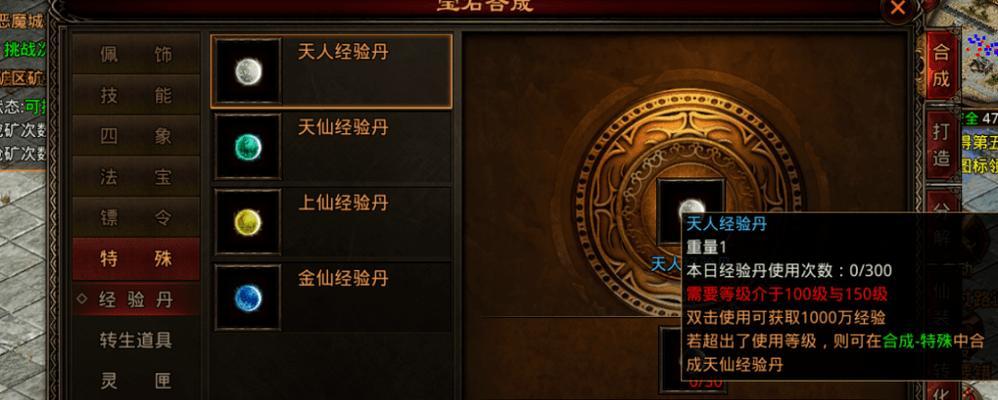Select the green 天仙经验丹 pill icon

point(248,146)
